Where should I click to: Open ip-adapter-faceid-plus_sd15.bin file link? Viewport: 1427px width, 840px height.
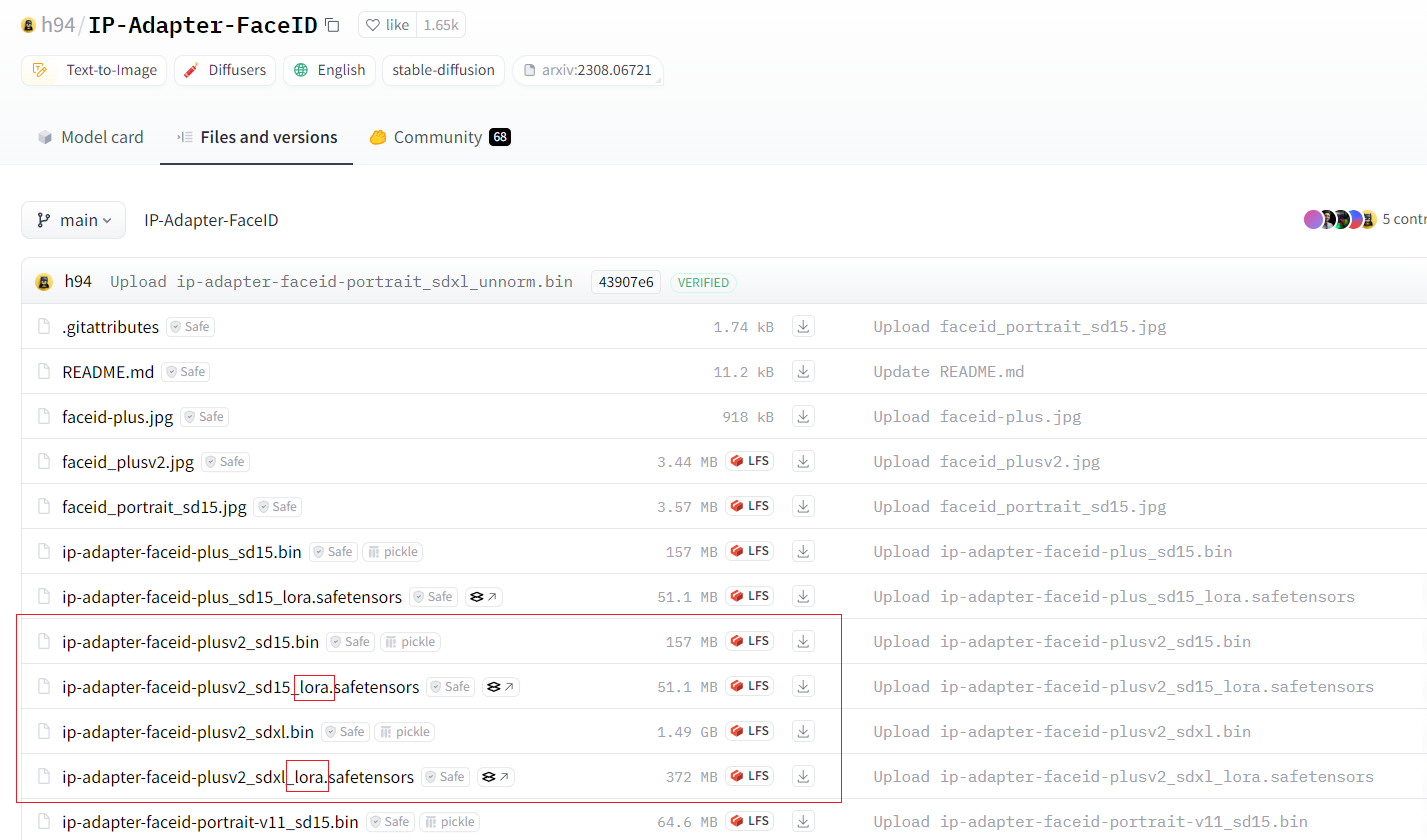182,552
